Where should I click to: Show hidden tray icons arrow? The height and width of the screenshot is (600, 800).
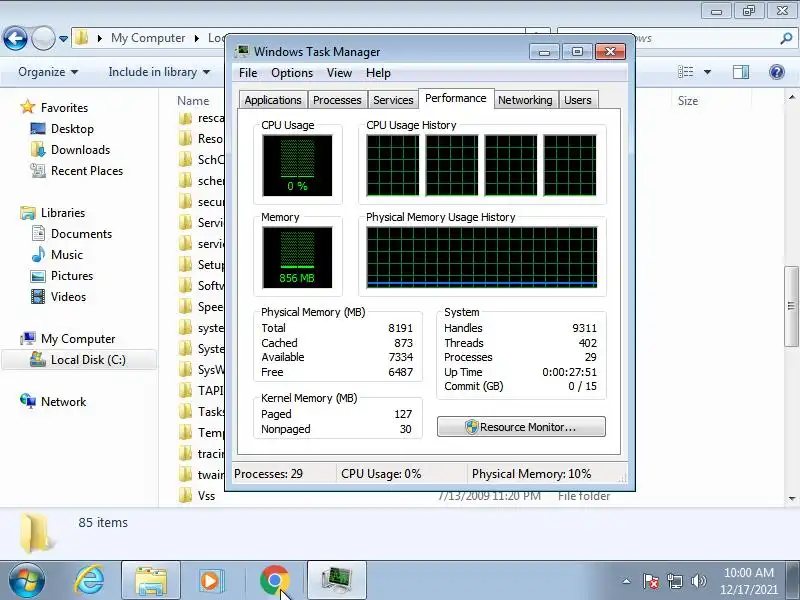627,581
